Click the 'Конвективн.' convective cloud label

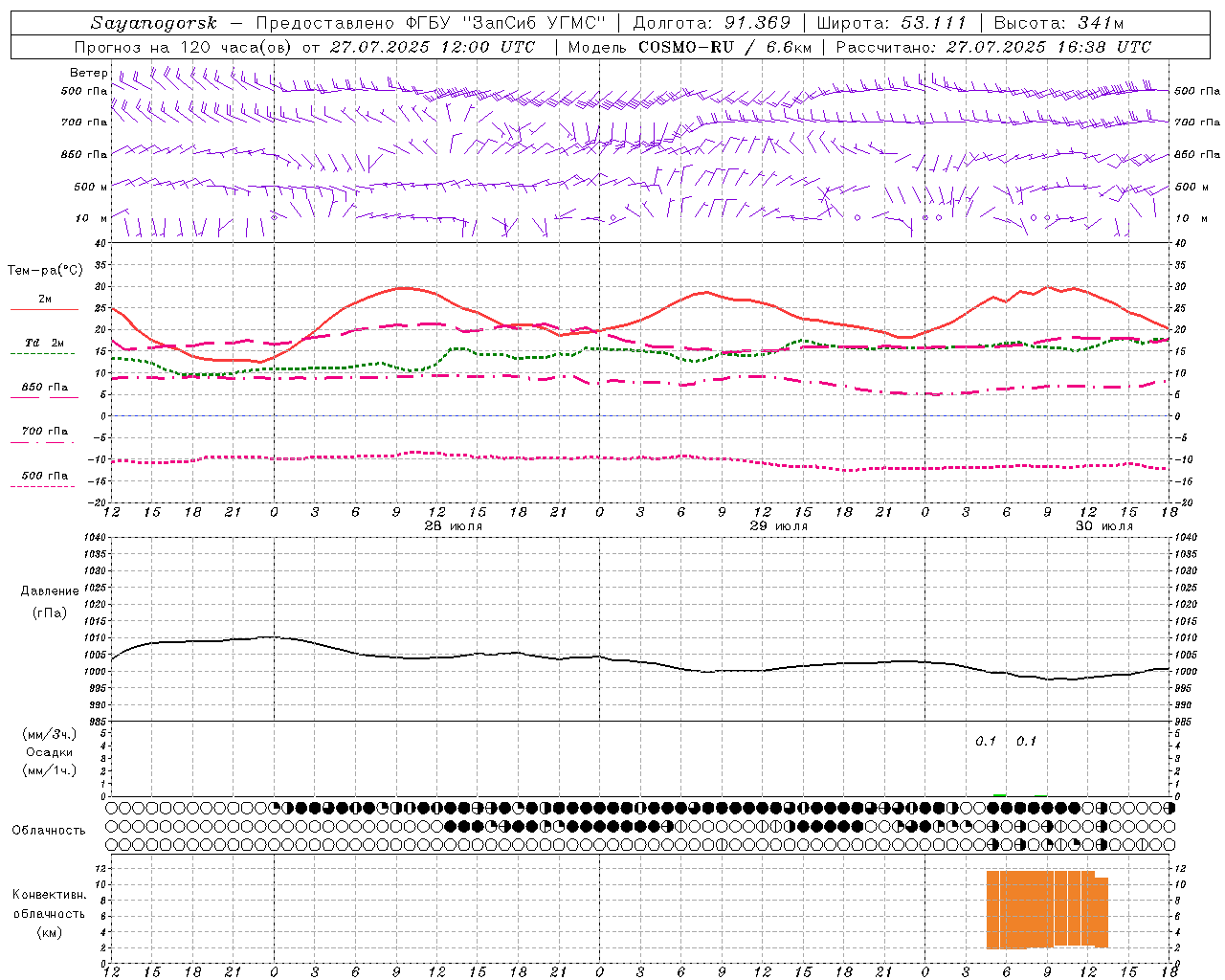point(50,895)
